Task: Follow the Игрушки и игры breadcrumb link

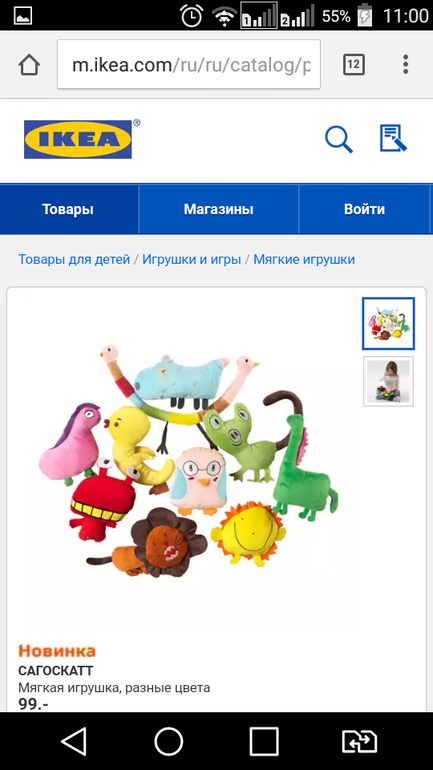Action: (191, 259)
